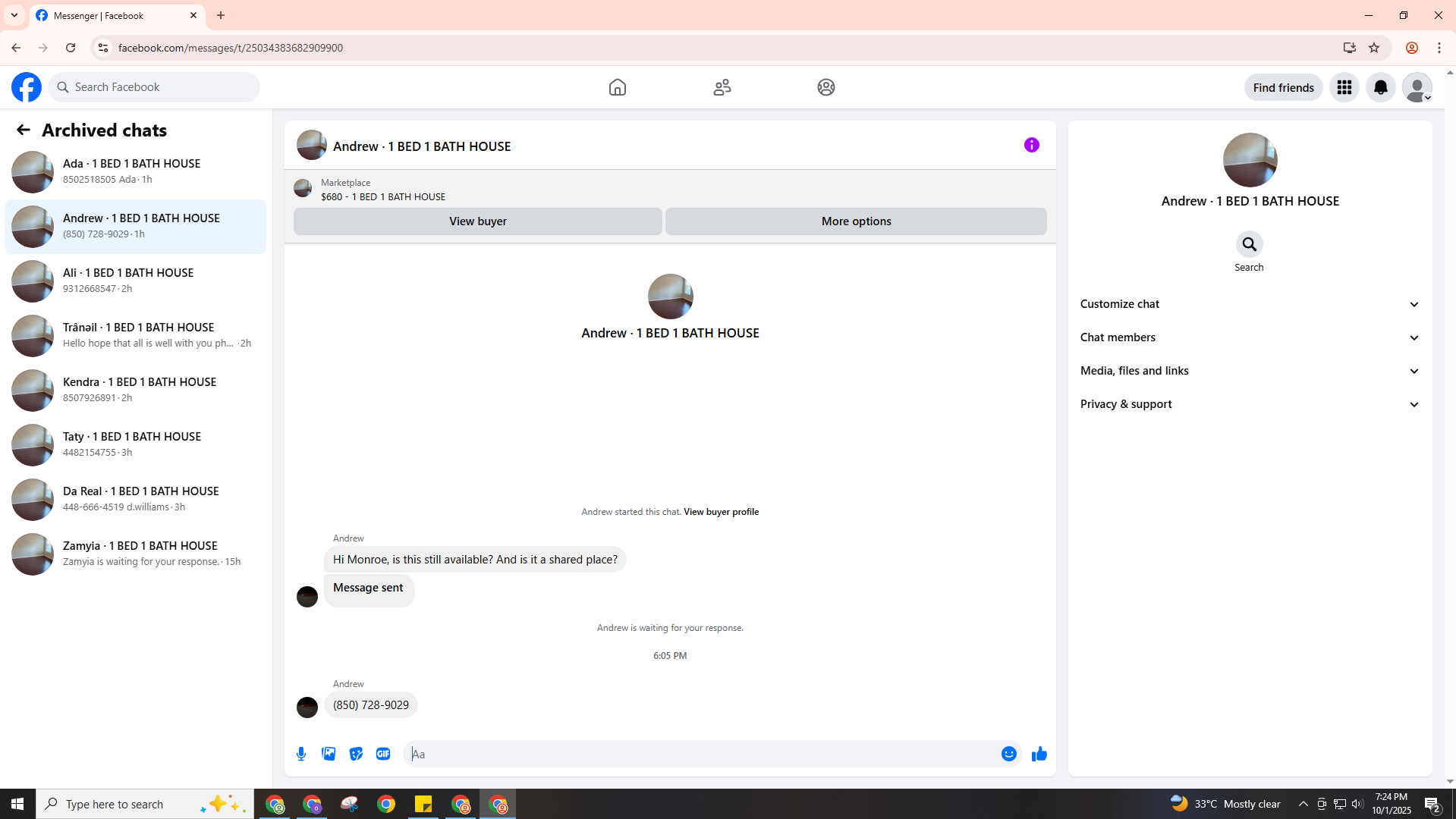
Task: Expand Customize chat section
Action: (x=1250, y=304)
